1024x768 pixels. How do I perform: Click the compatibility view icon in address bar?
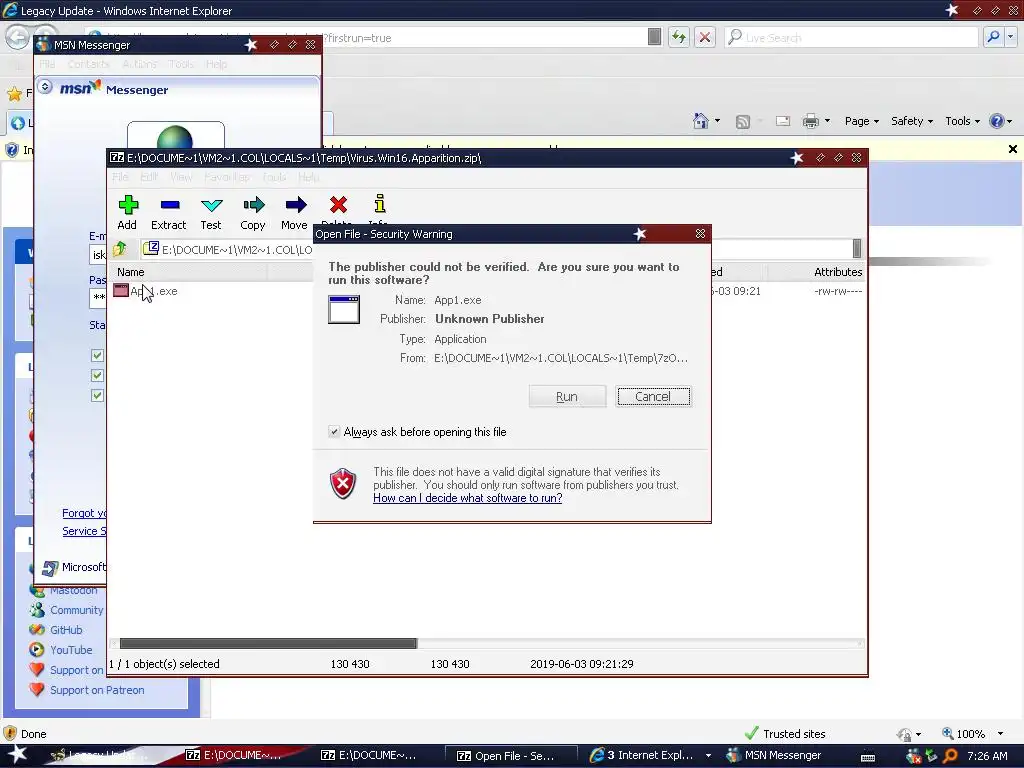coord(654,37)
